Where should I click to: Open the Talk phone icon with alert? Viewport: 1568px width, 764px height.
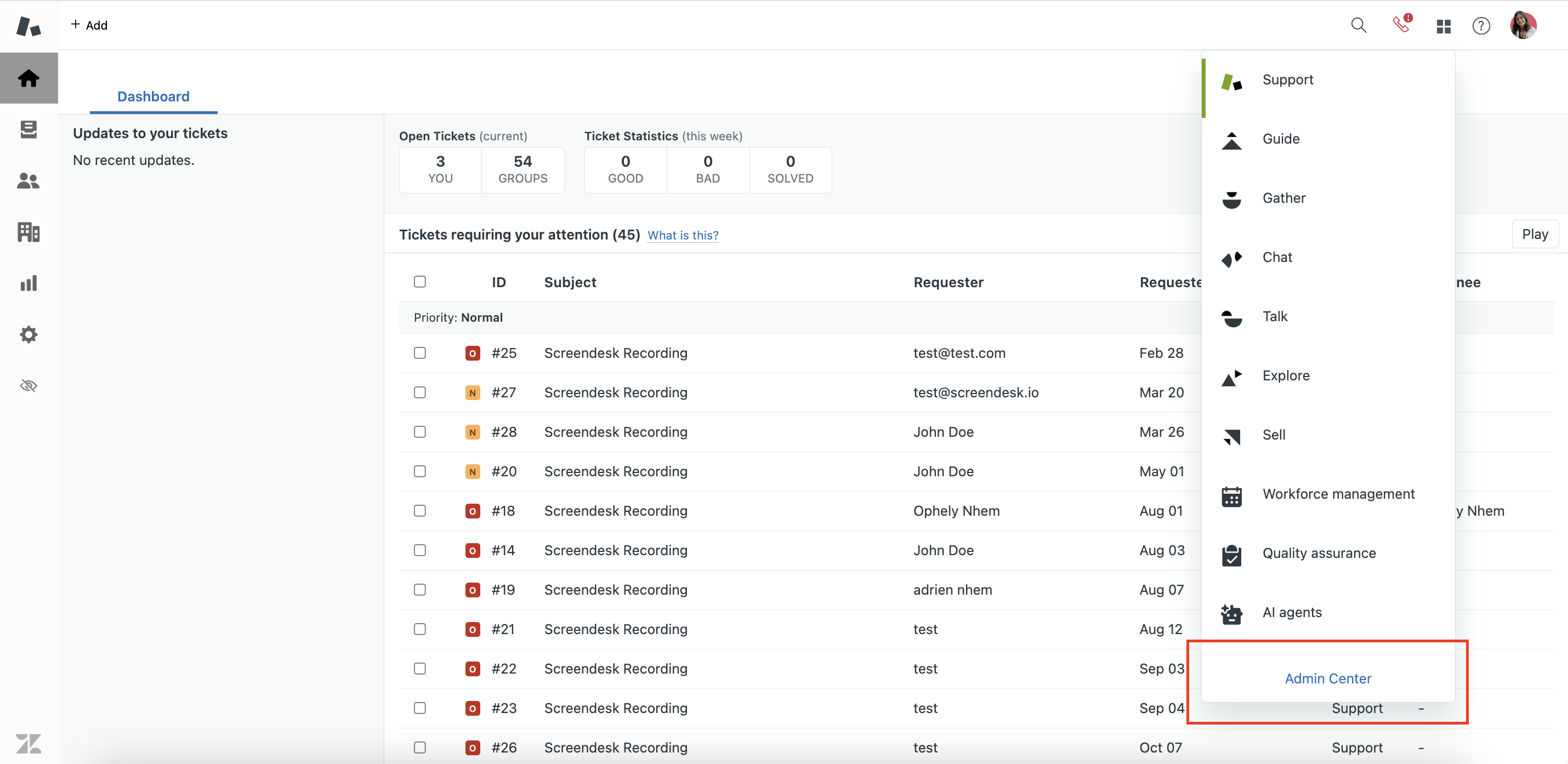click(1401, 25)
